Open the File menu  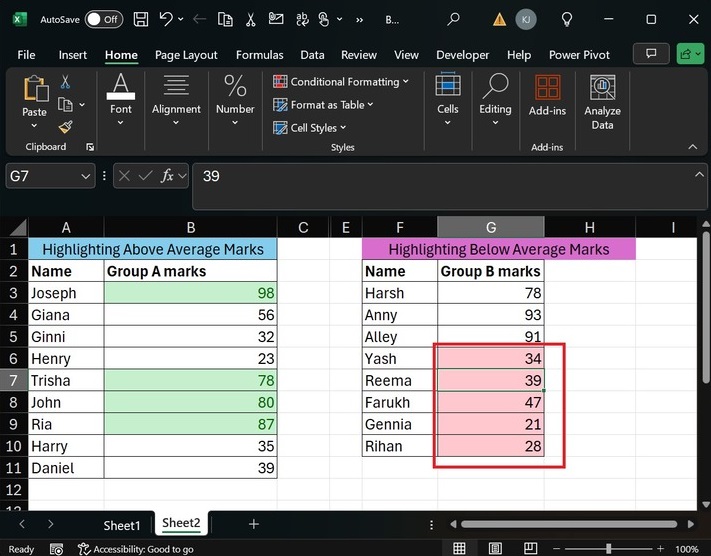26,55
